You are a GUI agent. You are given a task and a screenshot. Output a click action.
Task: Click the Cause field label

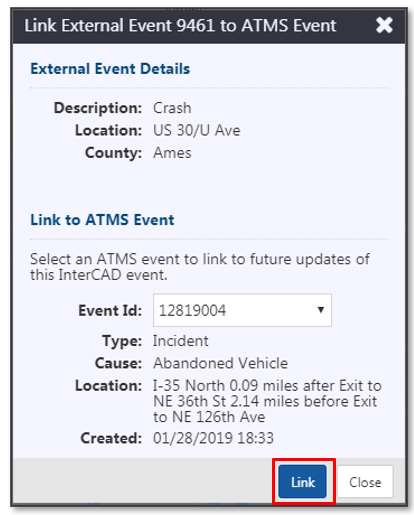[119, 363]
